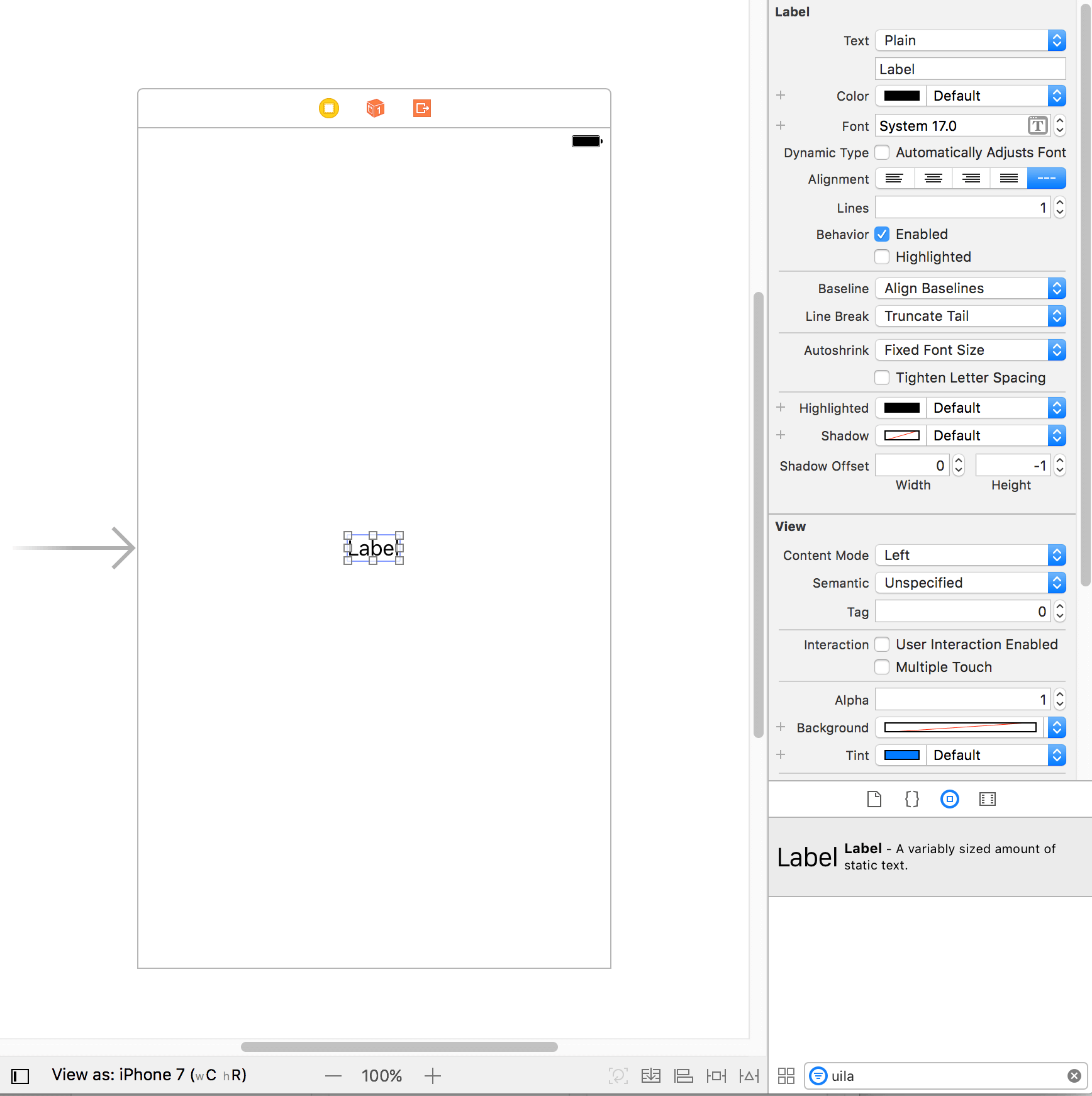Toggle the document outline sidebar icon
This screenshot has height=1096, width=1092.
pos(20,1076)
